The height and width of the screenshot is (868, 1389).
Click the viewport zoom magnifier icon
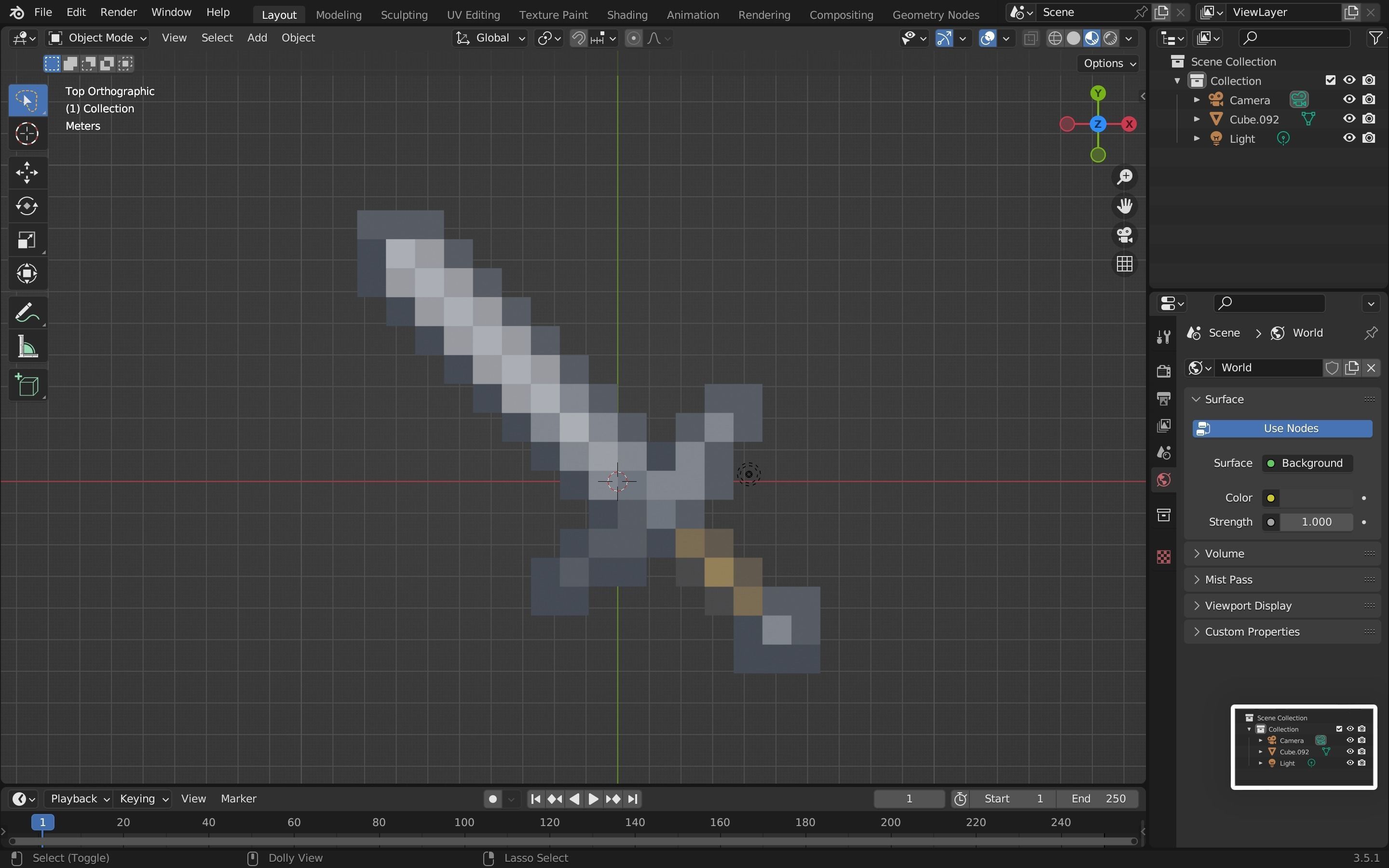coord(1124,177)
